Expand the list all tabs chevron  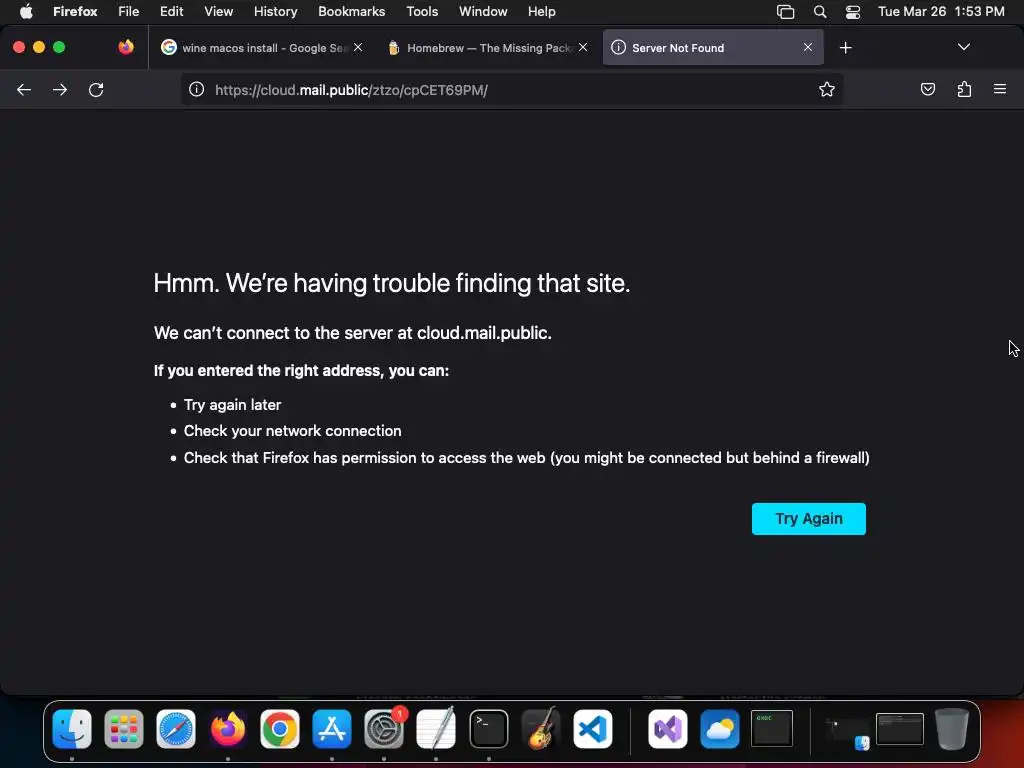pos(964,47)
